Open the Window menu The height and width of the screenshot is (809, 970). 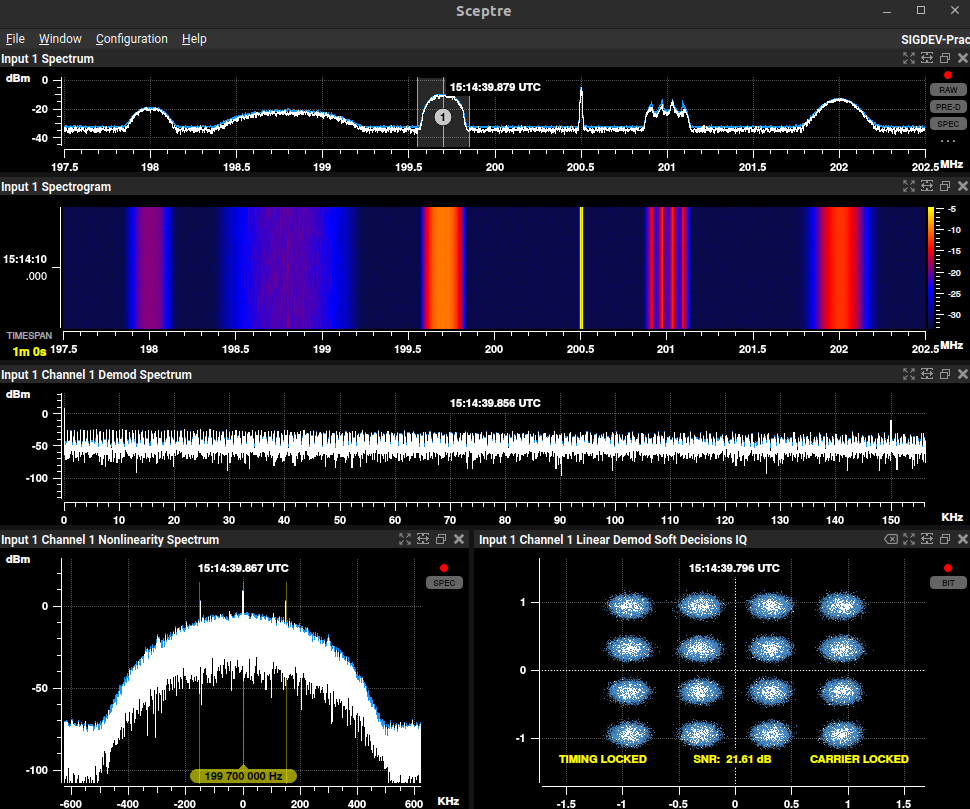tap(60, 39)
